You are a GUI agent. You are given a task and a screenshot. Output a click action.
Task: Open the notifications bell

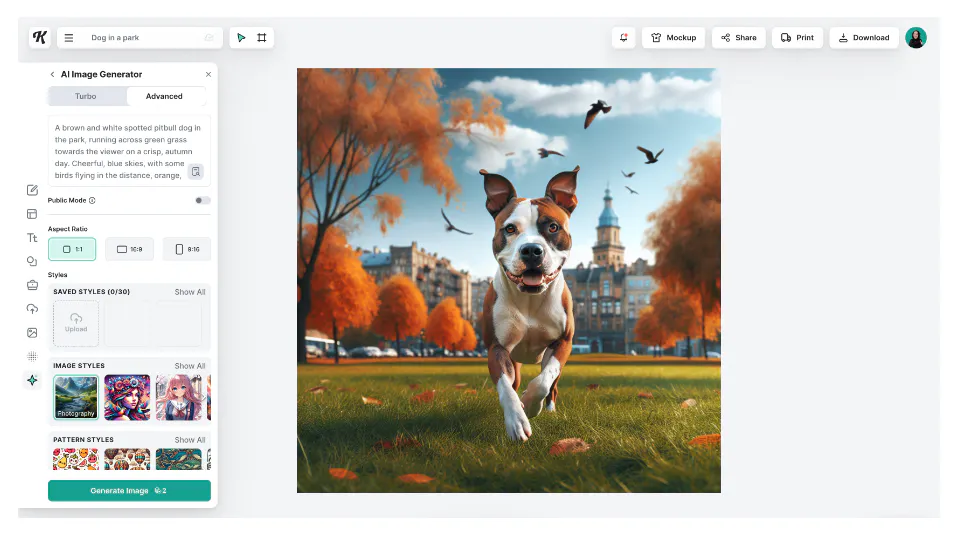click(623, 38)
